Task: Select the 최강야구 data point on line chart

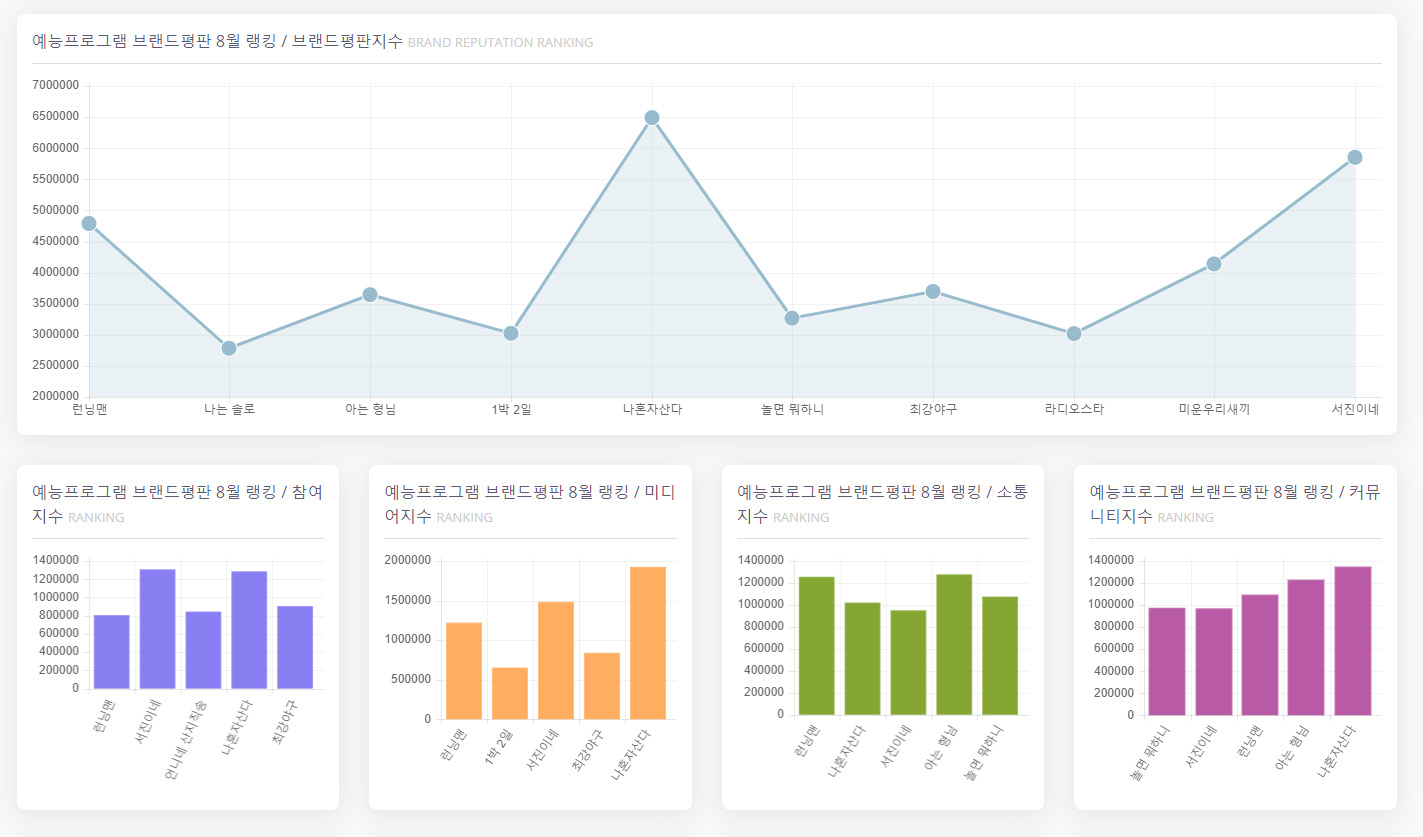Action: [x=933, y=291]
